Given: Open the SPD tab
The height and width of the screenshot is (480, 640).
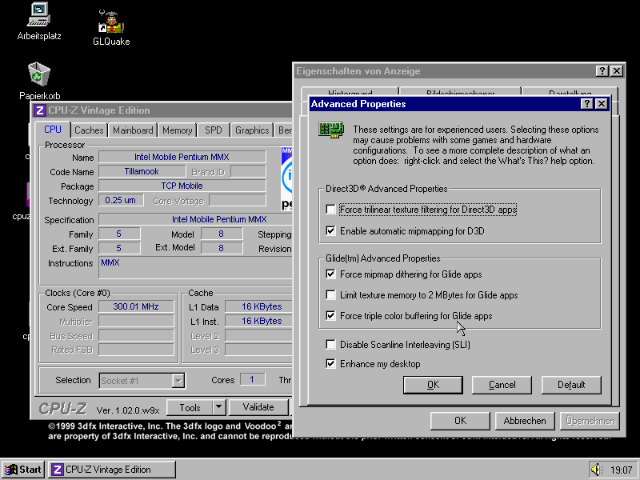Looking at the screenshot, I should (x=213, y=130).
